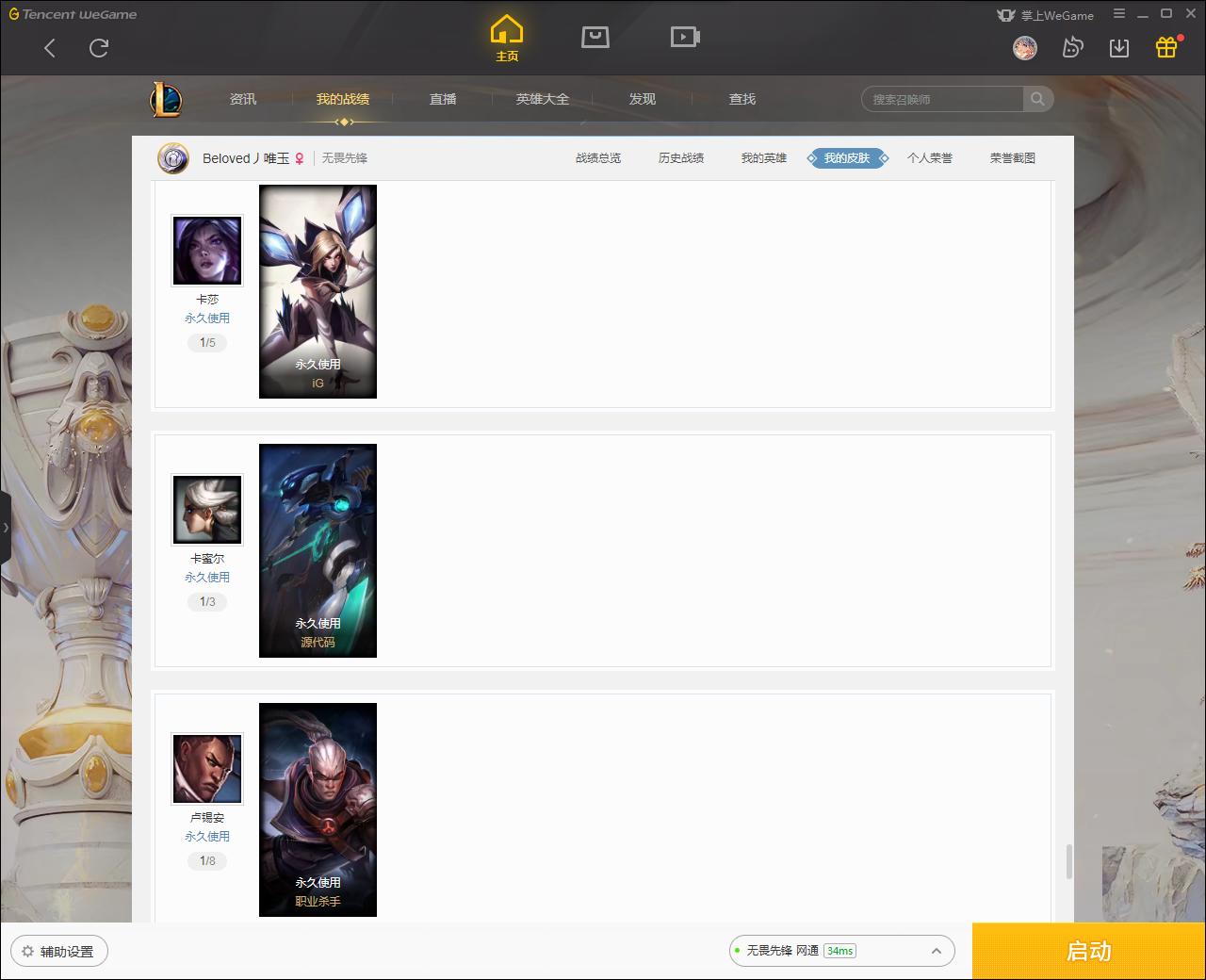Click the 34ms ping indicator
The image size is (1206, 980).
[839, 951]
